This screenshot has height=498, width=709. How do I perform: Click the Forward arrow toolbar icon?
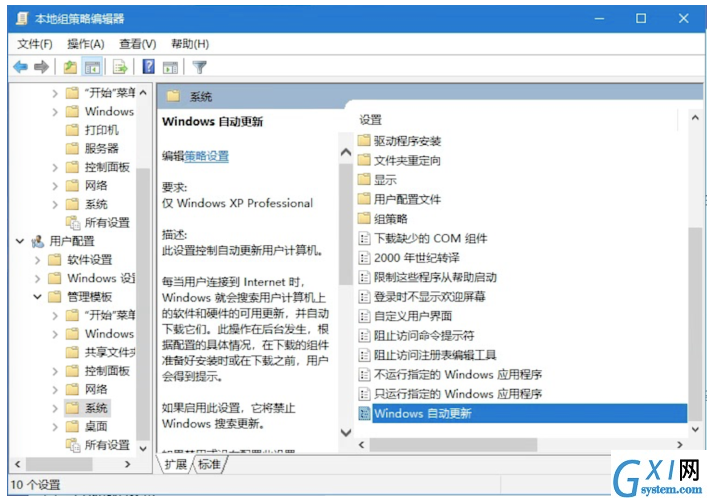[41, 67]
